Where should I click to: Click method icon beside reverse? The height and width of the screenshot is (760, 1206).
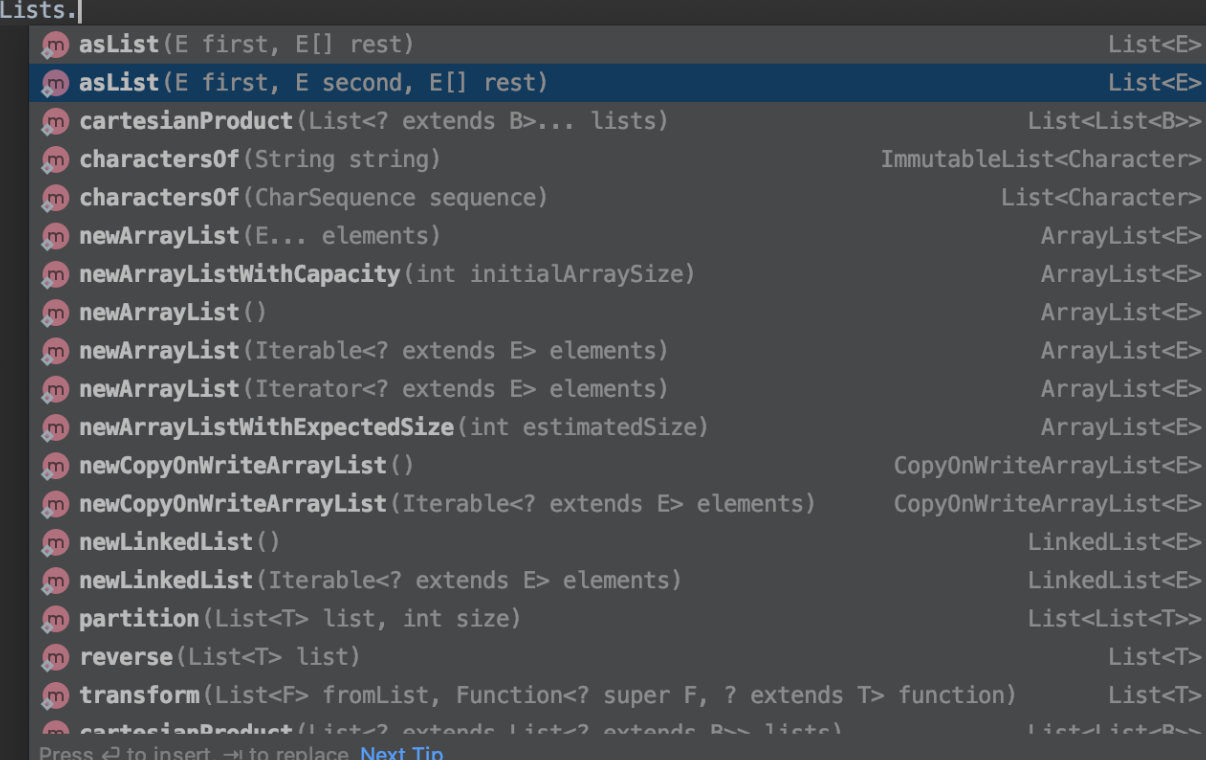tap(55, 658)
